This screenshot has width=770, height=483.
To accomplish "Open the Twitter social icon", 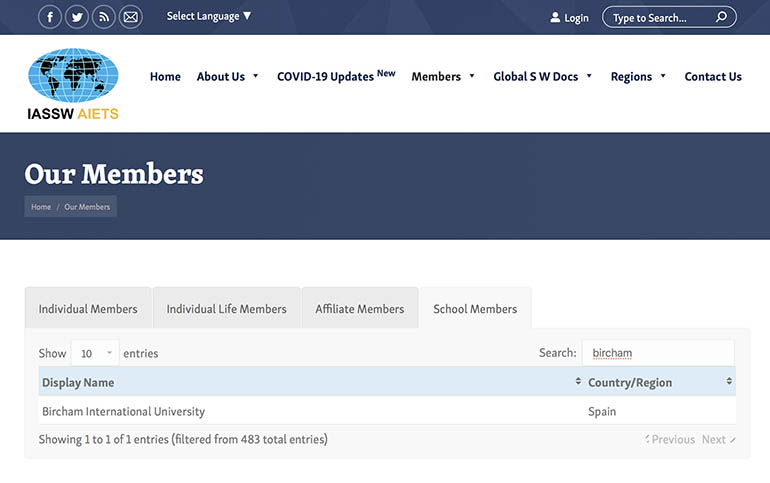I will coord(77,17).
